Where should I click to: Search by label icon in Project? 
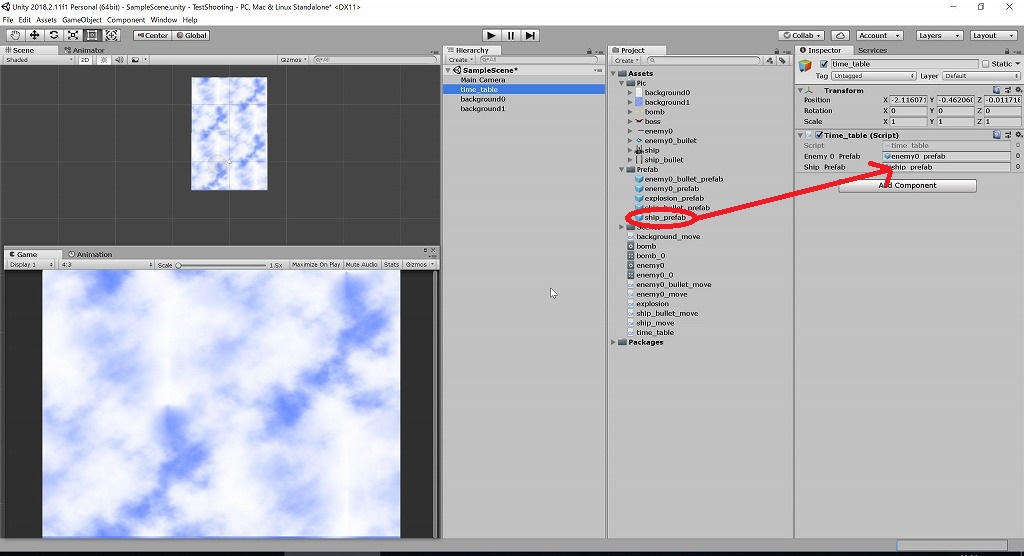782,60
